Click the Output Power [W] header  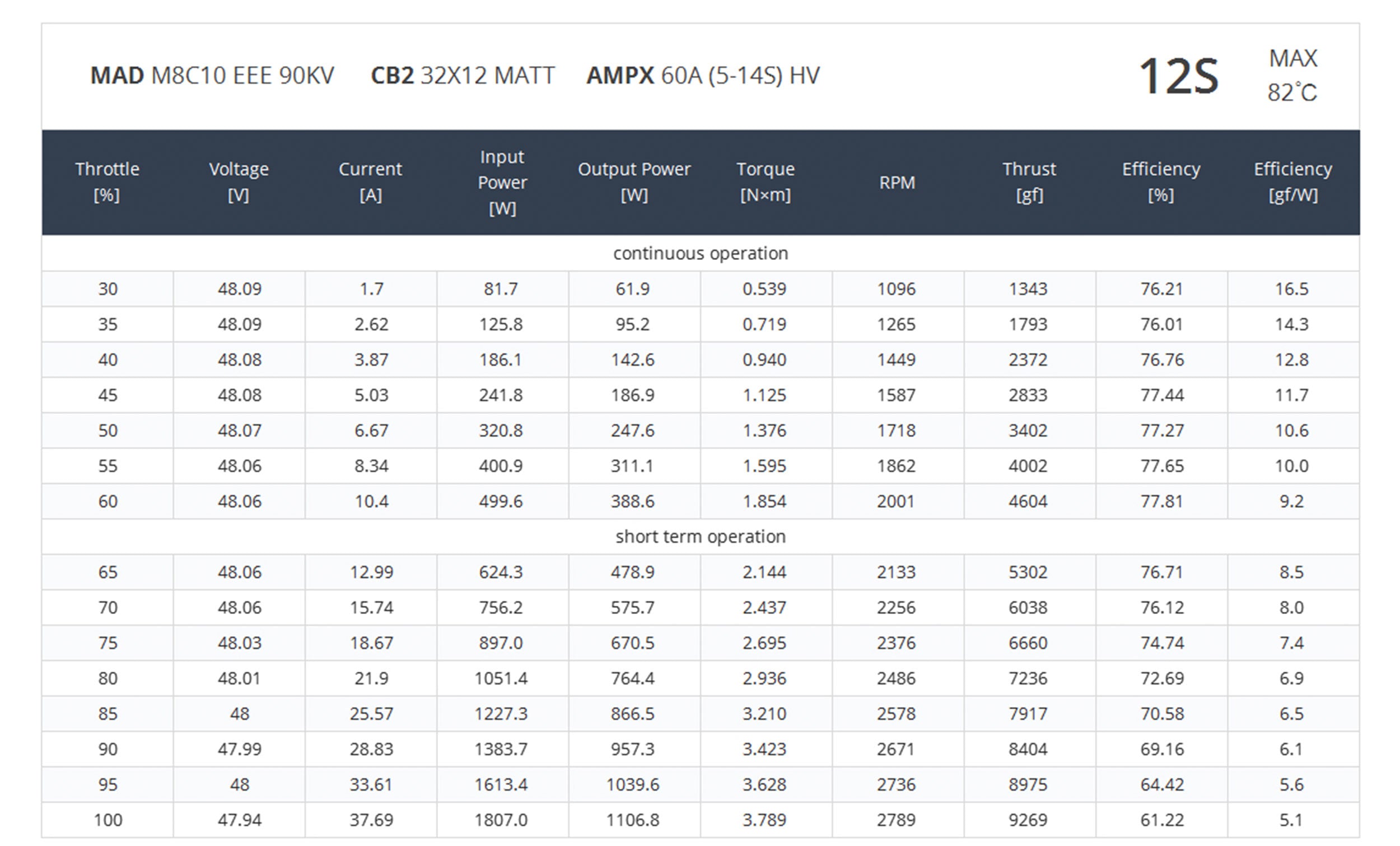tap(634, 182)
